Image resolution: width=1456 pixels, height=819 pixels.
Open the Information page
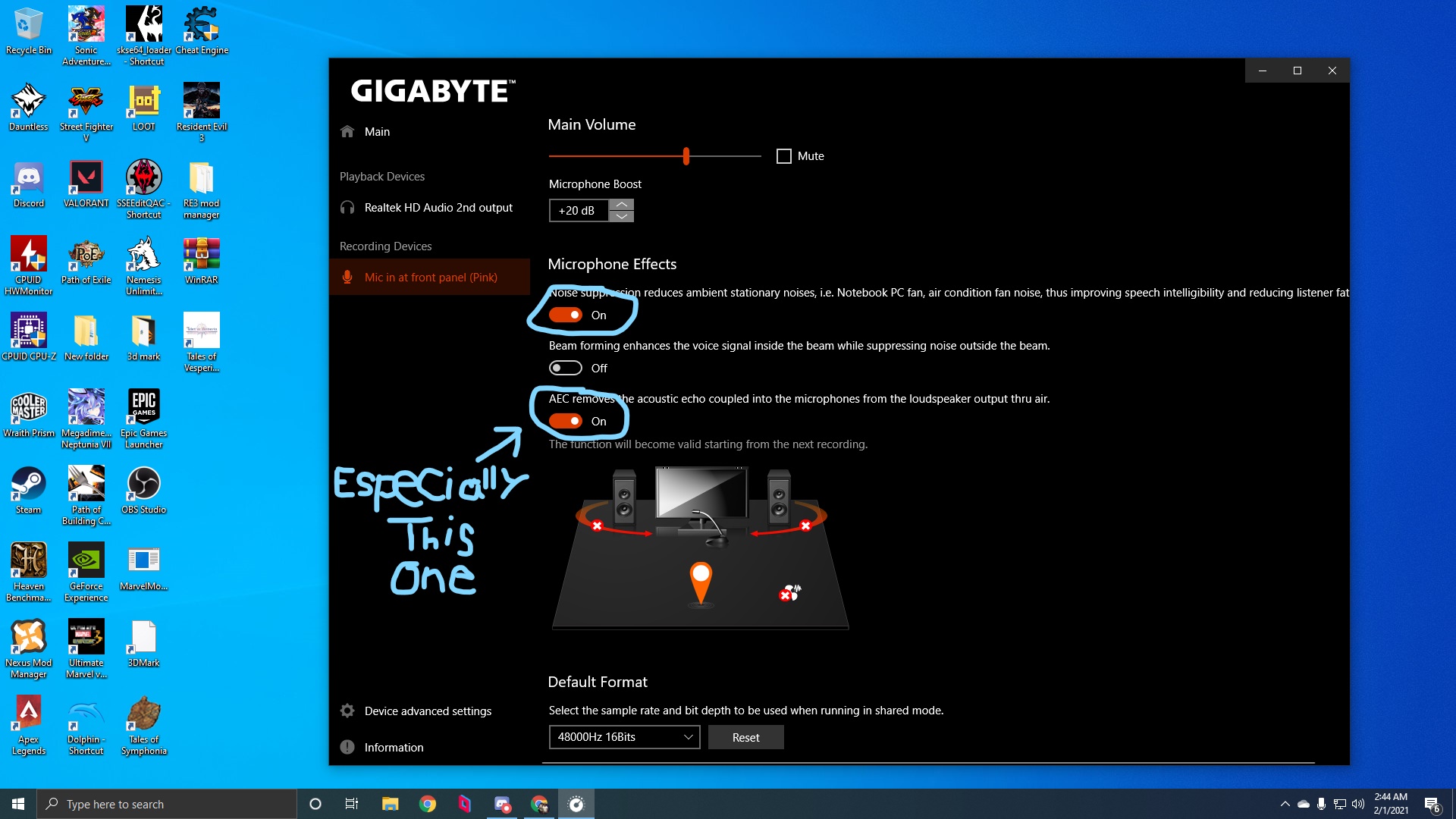[x=394, y=747]
